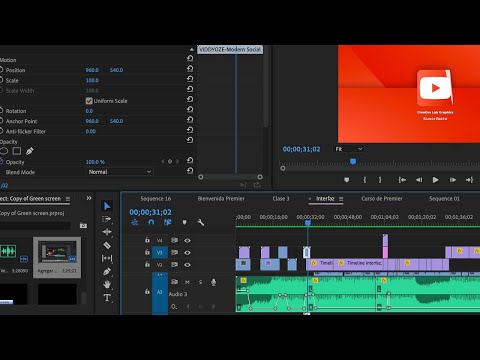Select the Slip tool

[x=107, y=258]
